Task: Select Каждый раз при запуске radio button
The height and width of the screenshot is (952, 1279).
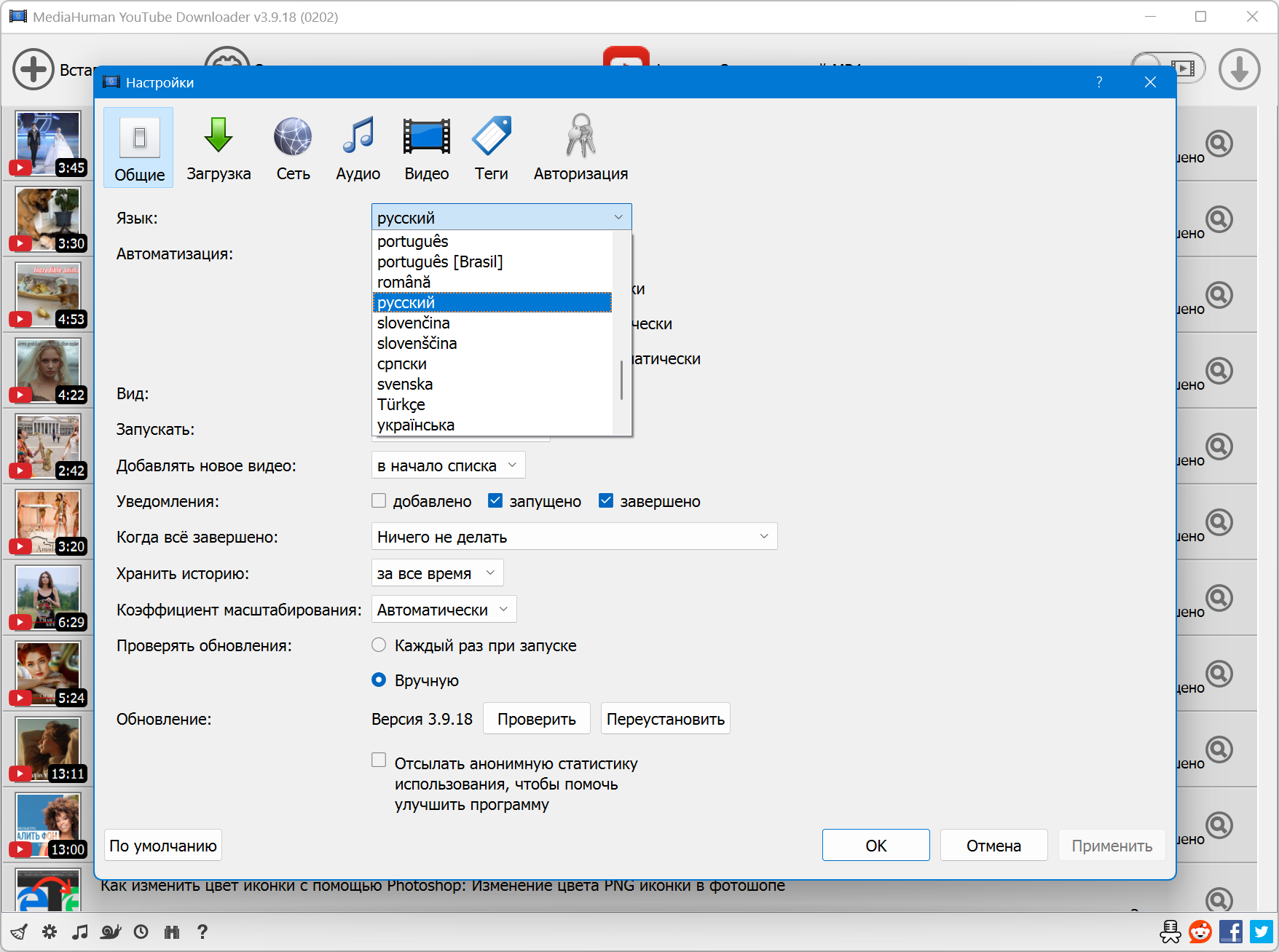Action: click(x=379, y=645)
